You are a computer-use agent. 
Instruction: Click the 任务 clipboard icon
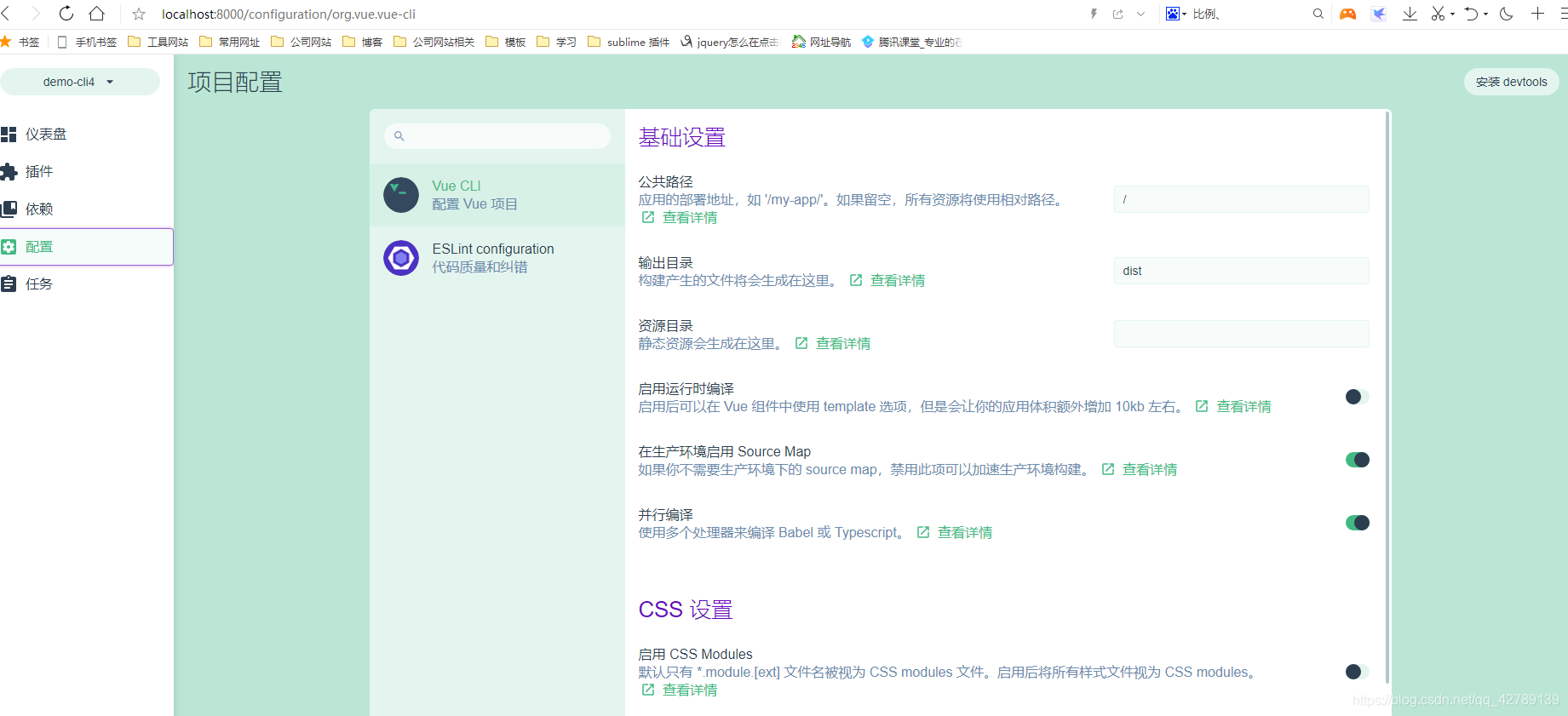[9, 284]
